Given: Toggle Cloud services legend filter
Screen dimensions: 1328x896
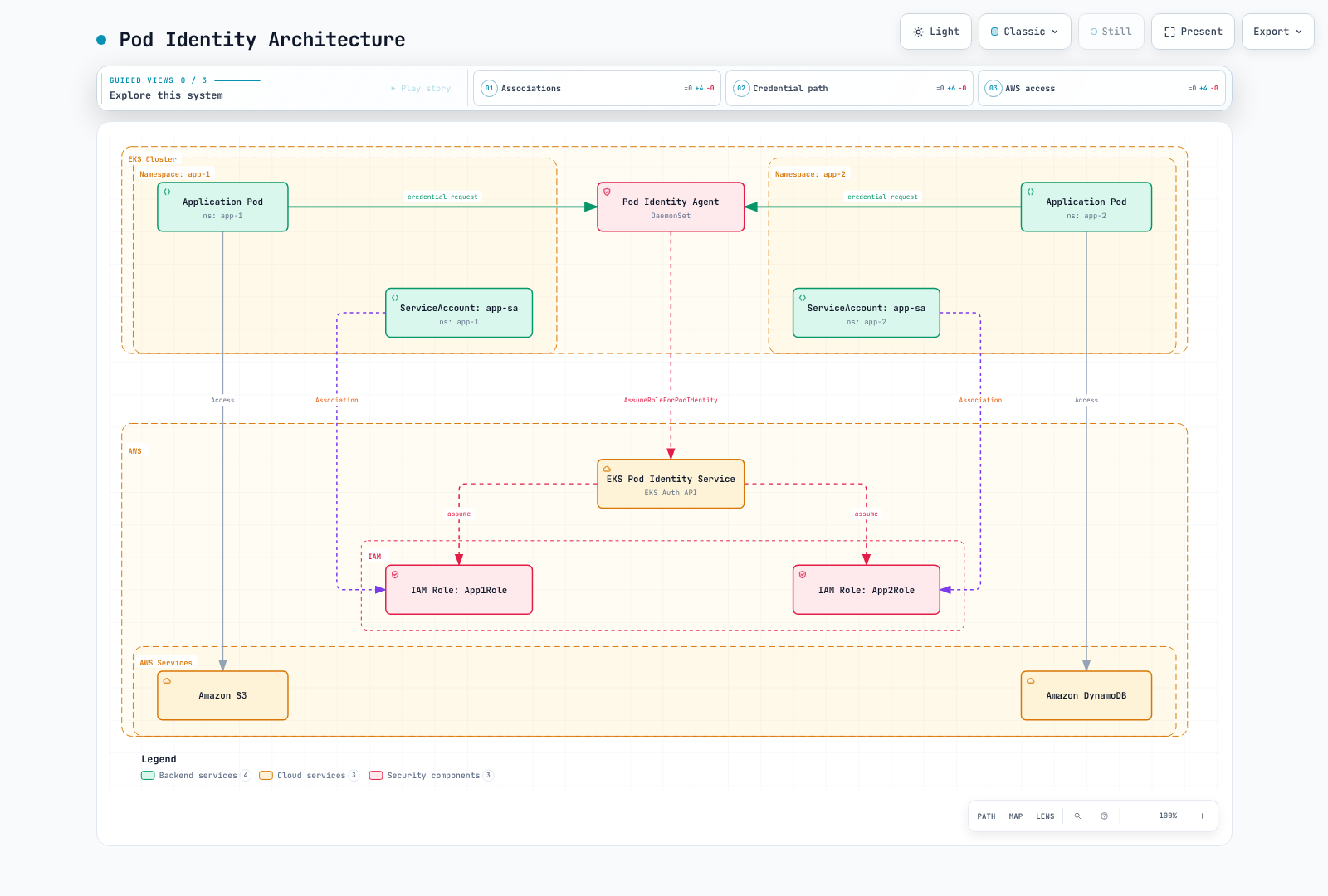Looking at the screenshot, I should pyautogui.click(x=309, y=776).
